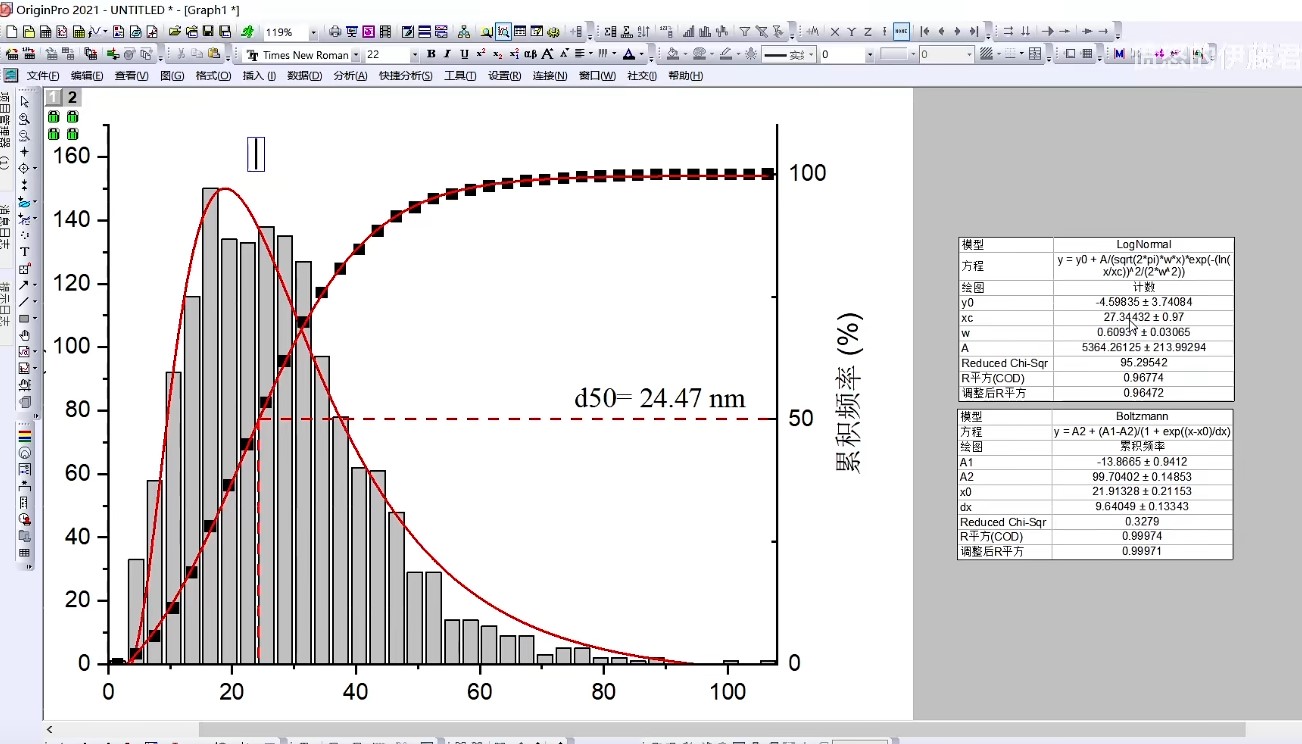Switch to layer 2 of the graph

click(x=72, y=97)
